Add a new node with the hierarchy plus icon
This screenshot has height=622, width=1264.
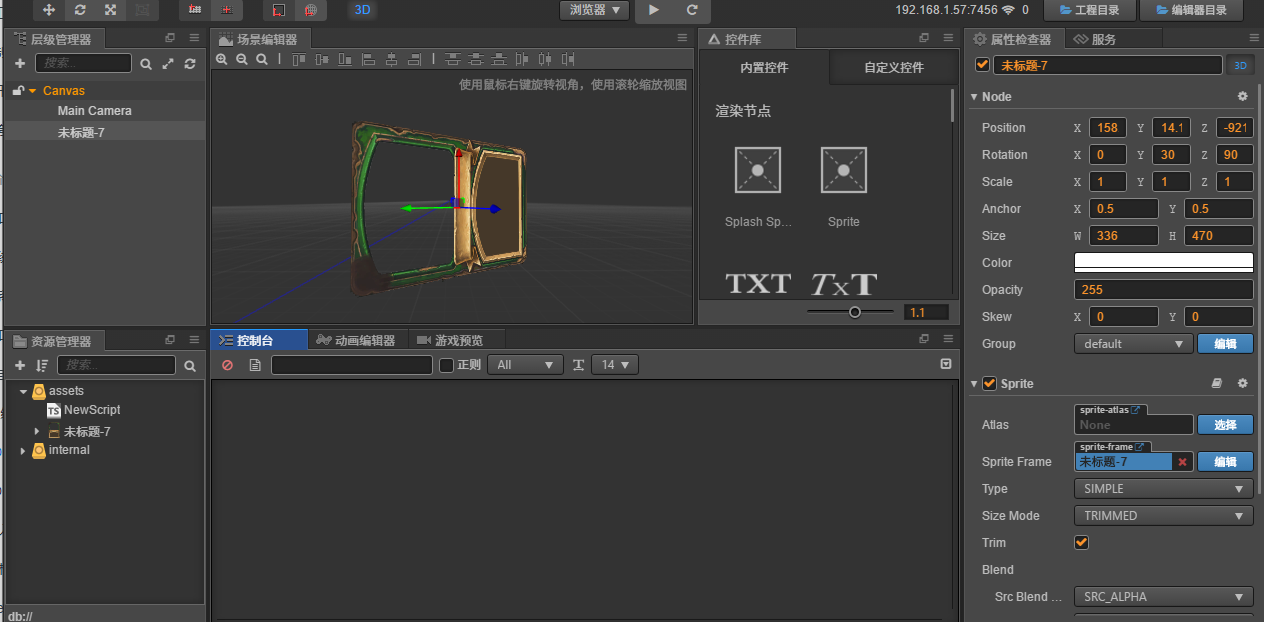[19, 63]
